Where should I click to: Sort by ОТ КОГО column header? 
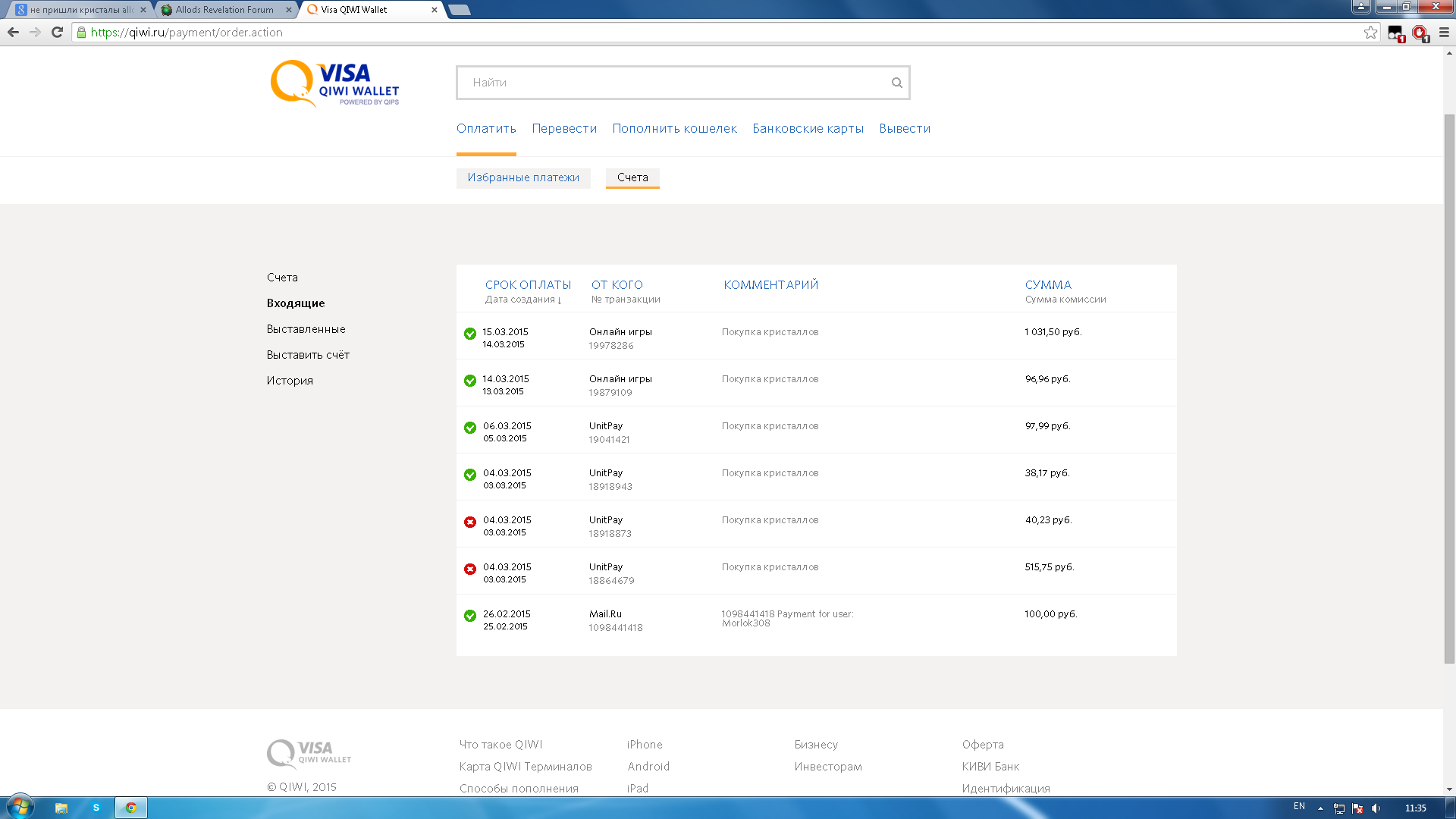click(617, 285)
